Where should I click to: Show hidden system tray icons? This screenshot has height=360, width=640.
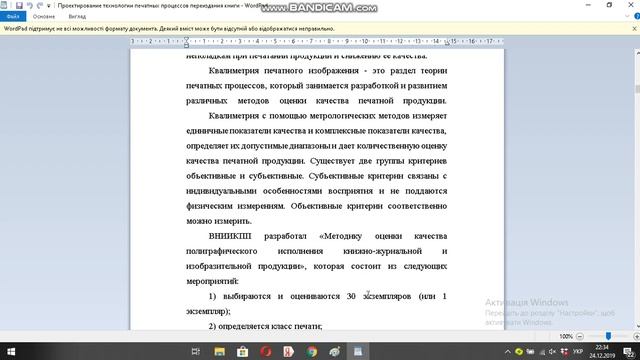click(507, 351)
